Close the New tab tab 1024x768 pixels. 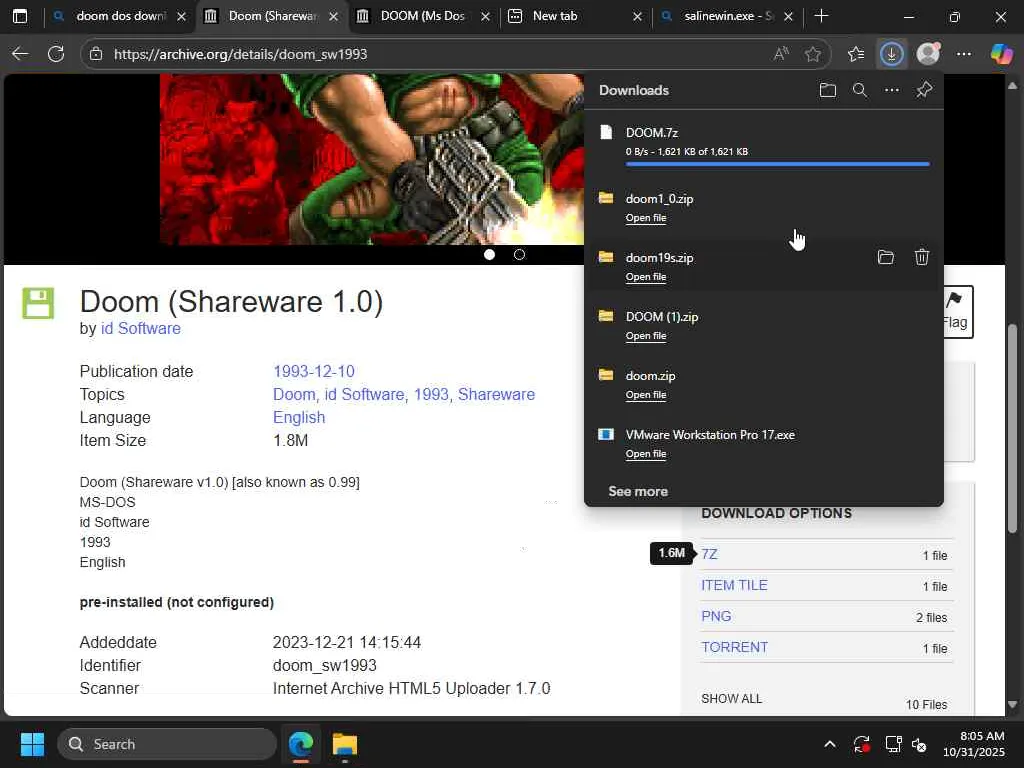click(637, 17)
